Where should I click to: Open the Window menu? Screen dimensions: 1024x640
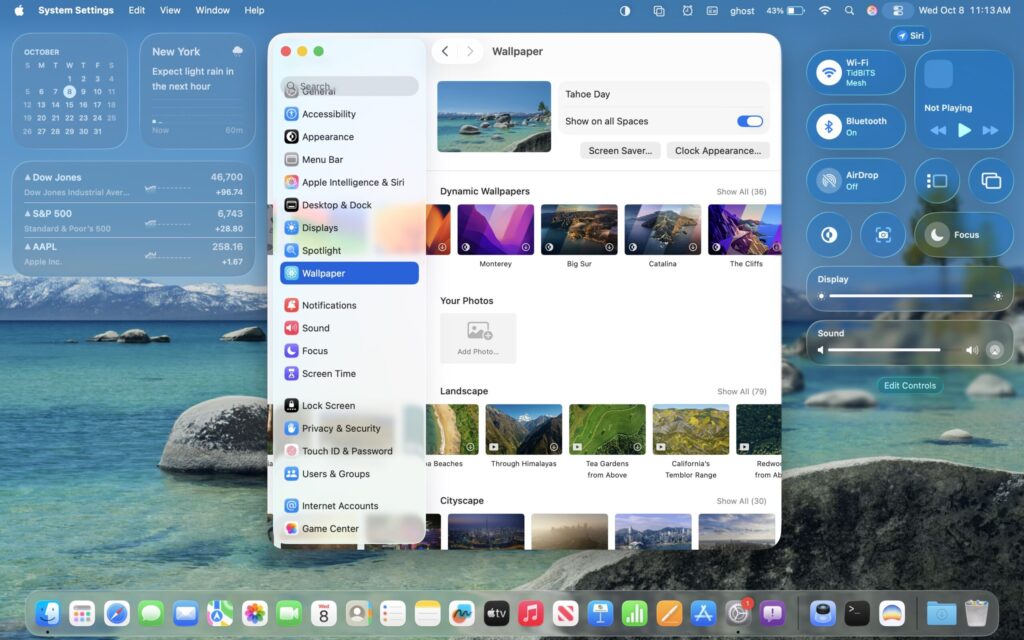coord(212,10)
